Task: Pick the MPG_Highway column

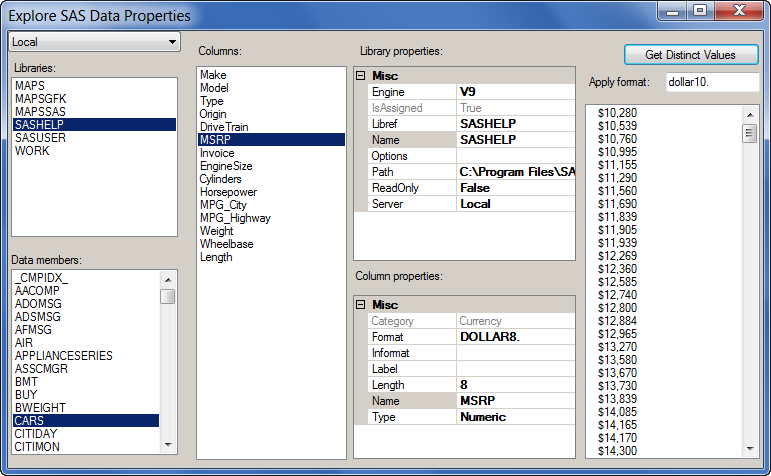Action: (x=235, y=218)
